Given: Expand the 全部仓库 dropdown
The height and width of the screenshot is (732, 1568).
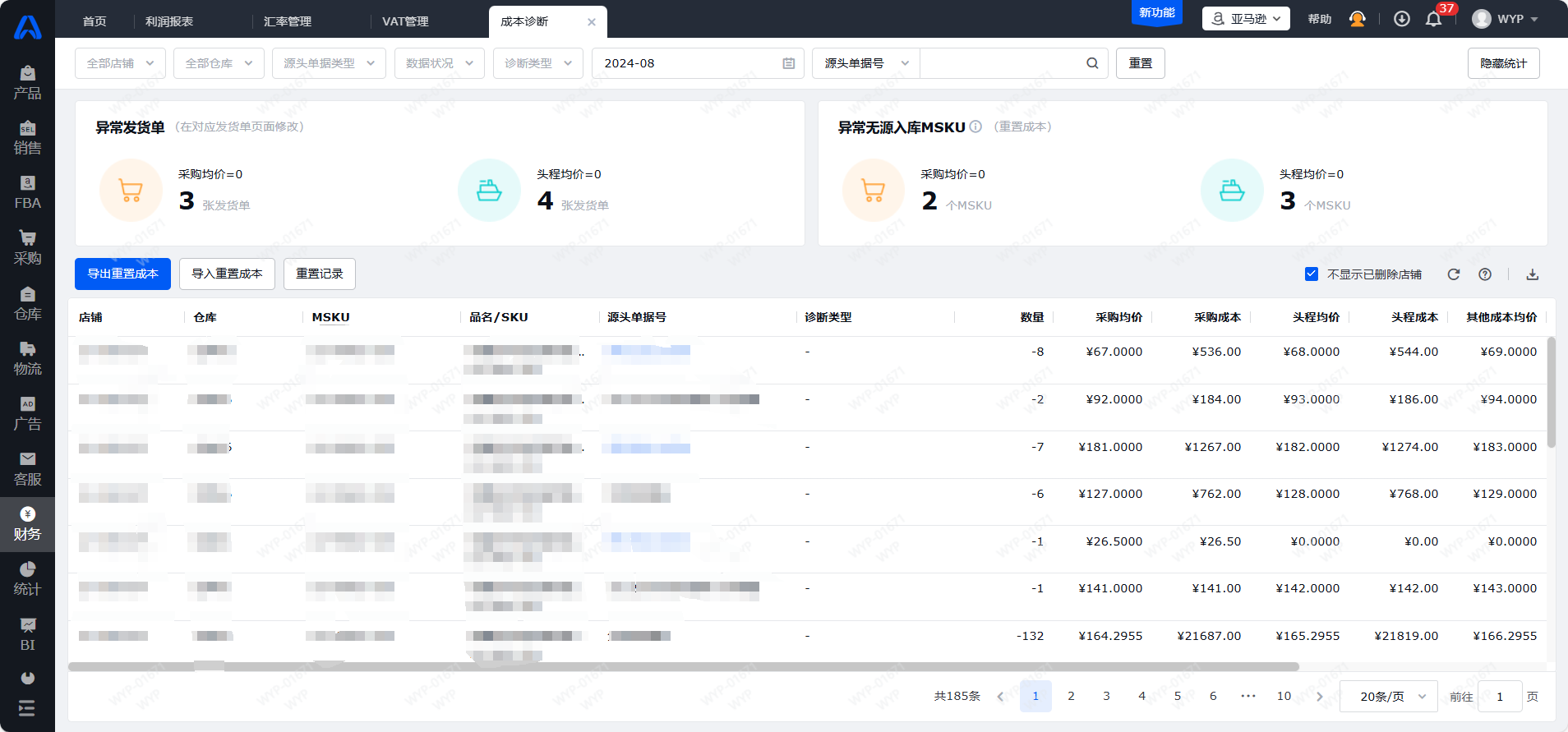Looking at the screenshot, I should tap(219, 63).
